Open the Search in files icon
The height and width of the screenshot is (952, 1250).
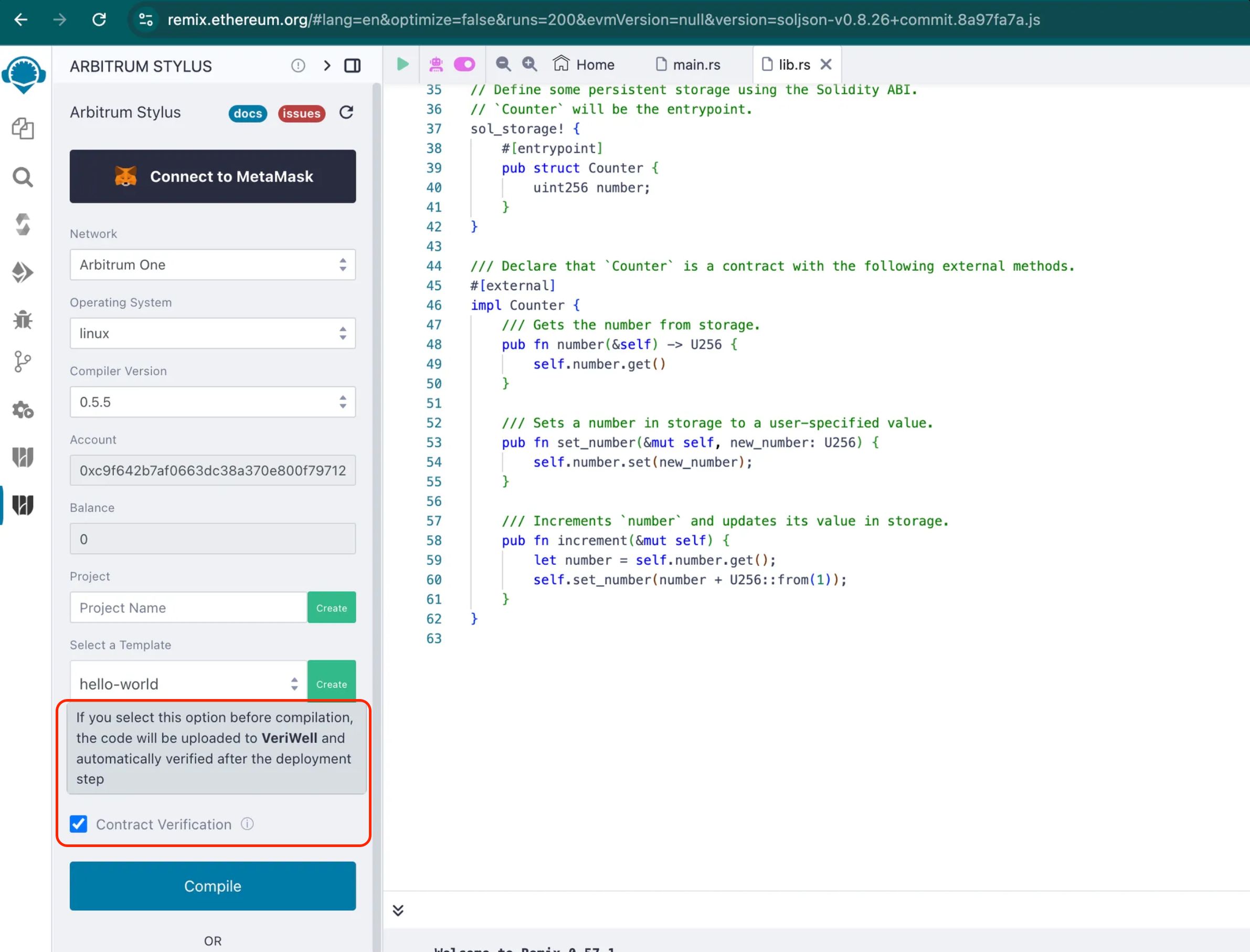(23, 177)
